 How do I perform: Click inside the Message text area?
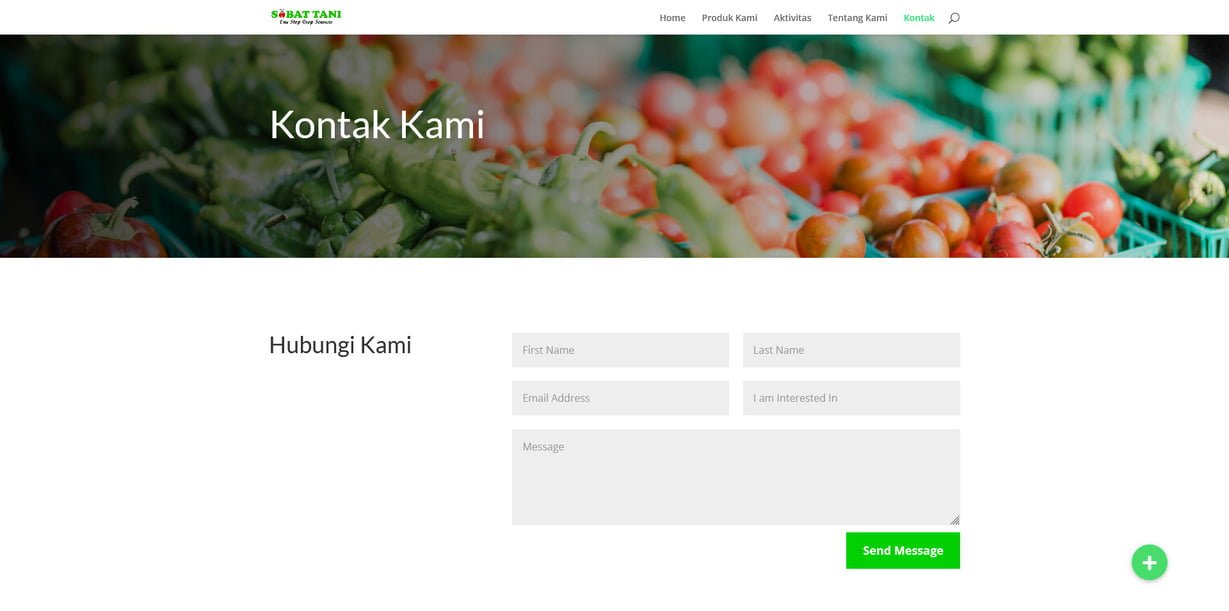point(736,477)
